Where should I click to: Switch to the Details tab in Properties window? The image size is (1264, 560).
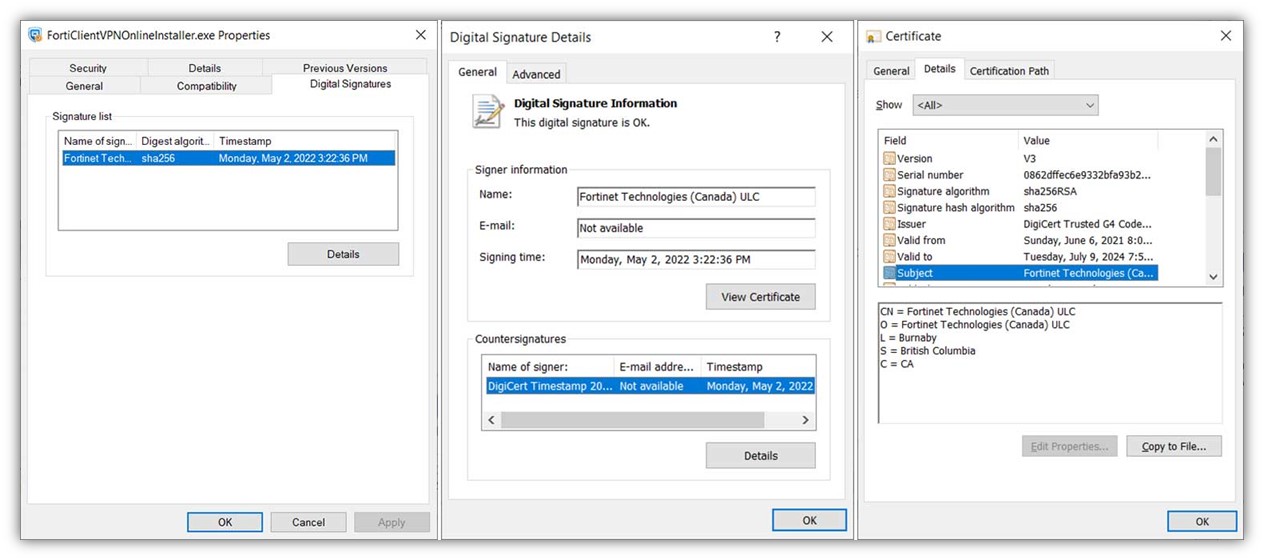pos(205,68)
